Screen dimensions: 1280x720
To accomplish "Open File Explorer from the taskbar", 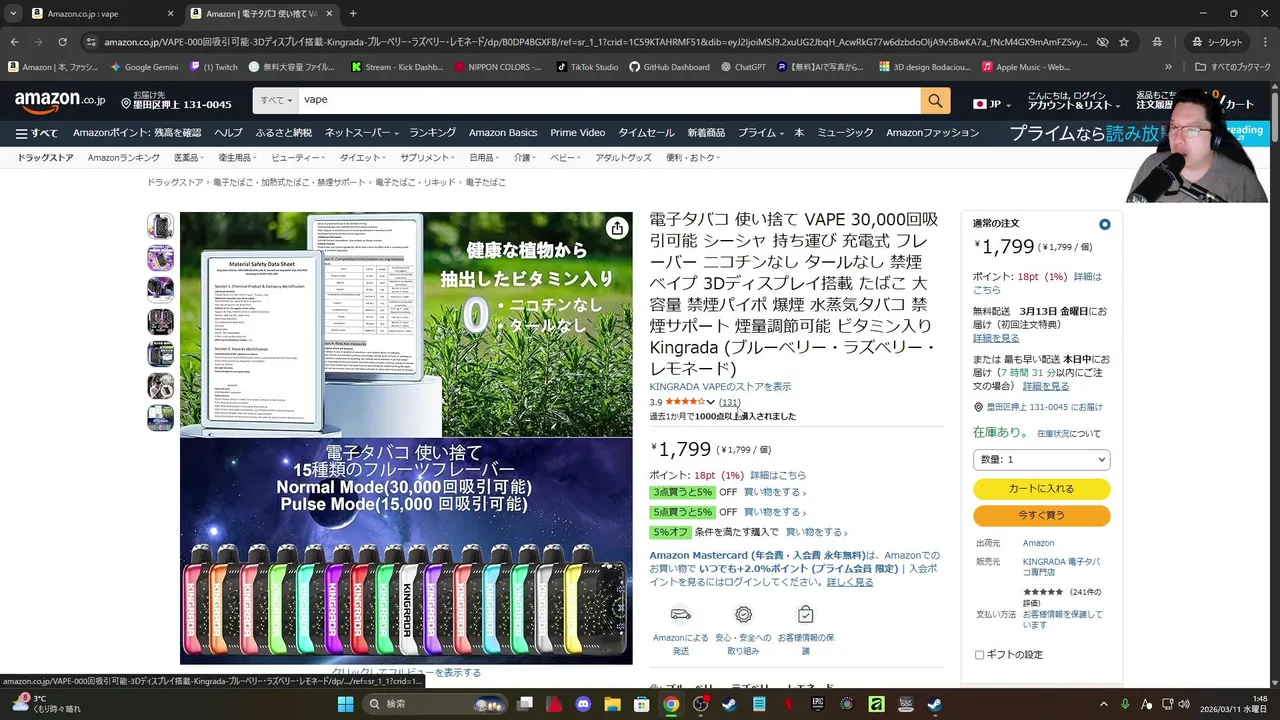I will pyautogui.click(x=612, y=704).
